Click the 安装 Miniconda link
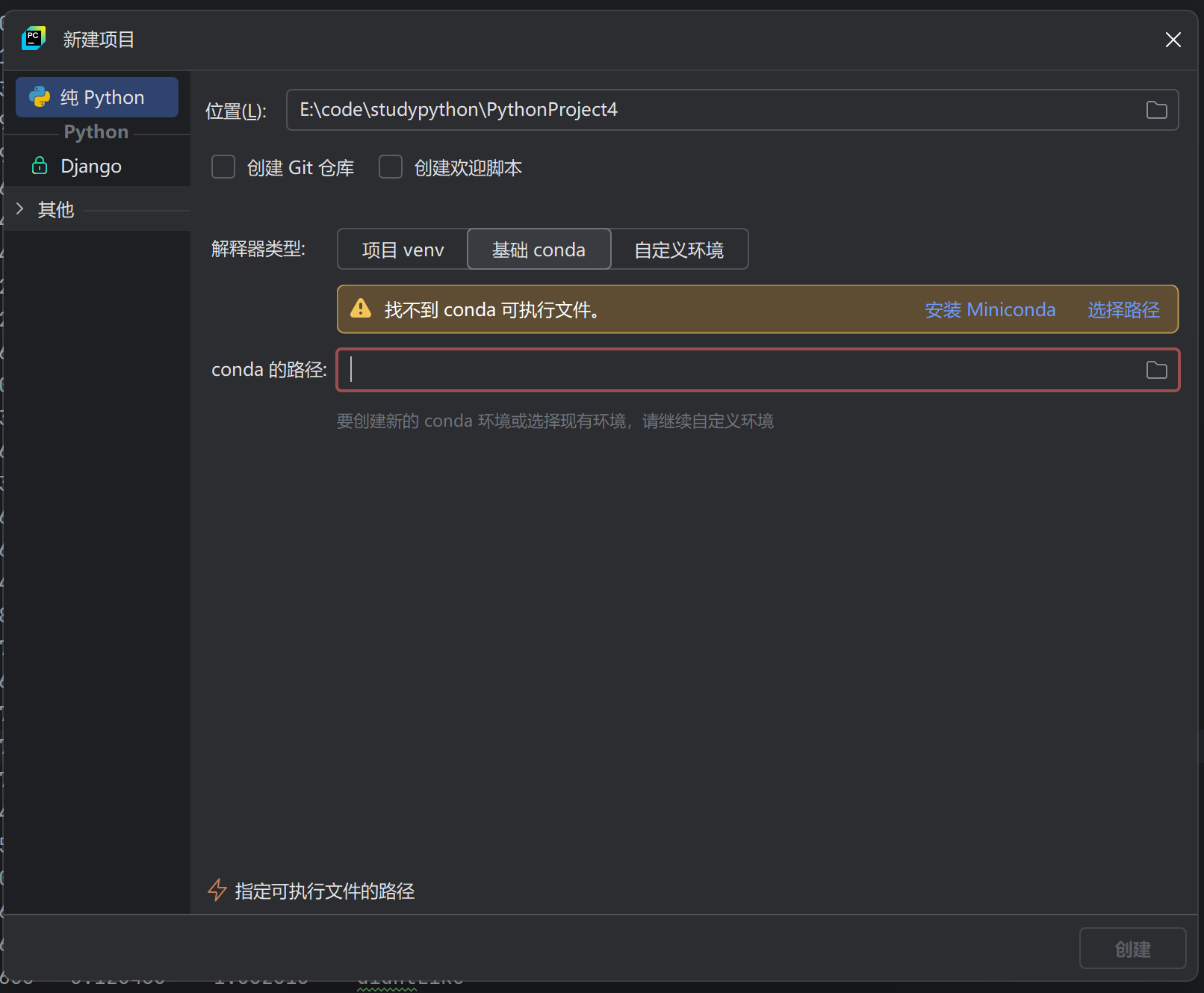 point(990,309)
